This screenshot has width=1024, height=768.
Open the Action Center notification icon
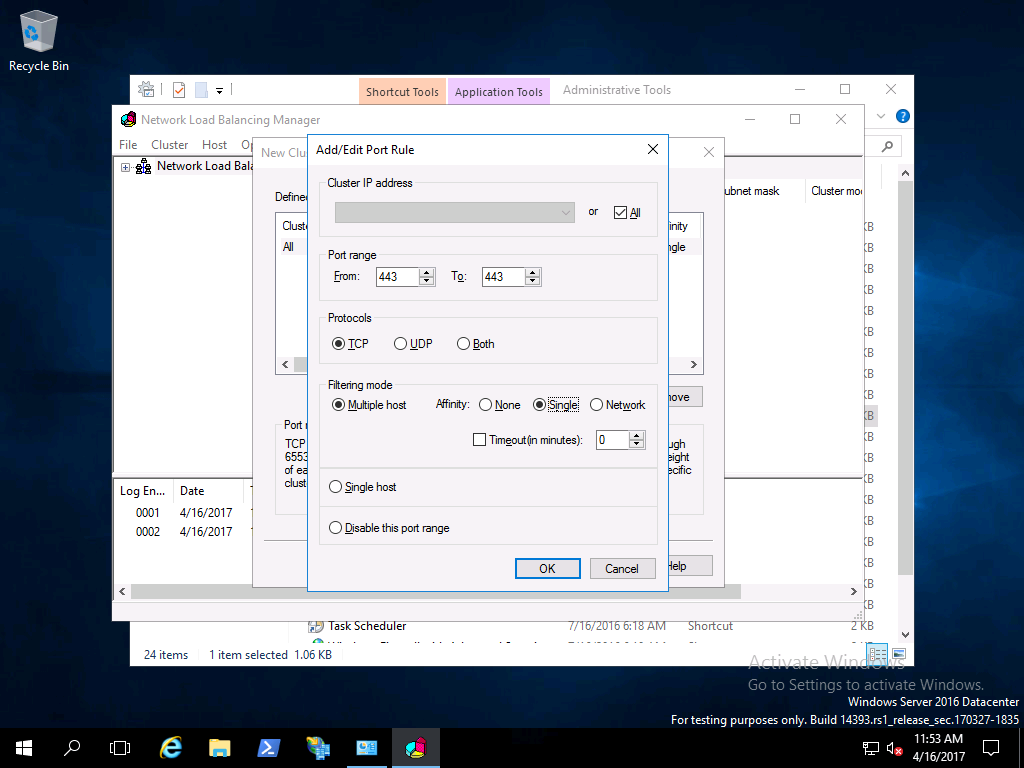click(x=990, y=747)
